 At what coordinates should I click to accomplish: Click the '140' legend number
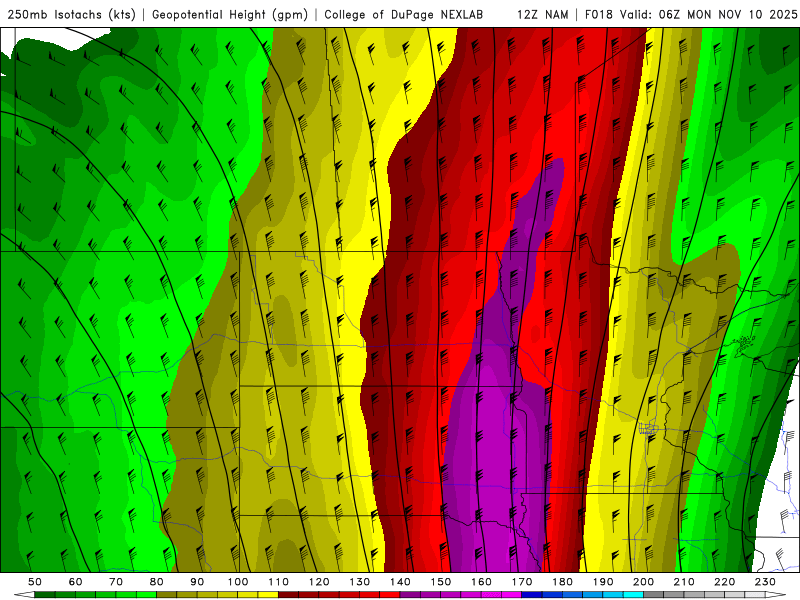click(x=400, y=582)
